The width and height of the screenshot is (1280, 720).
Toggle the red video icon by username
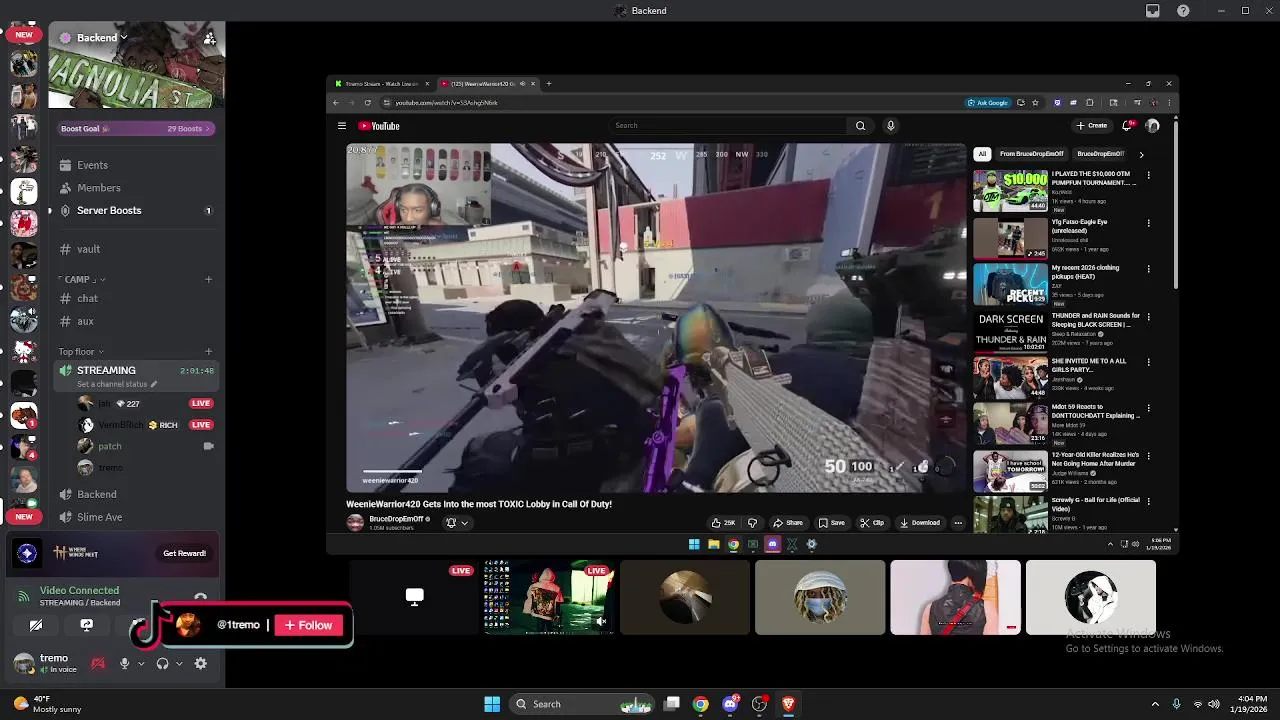98,663
